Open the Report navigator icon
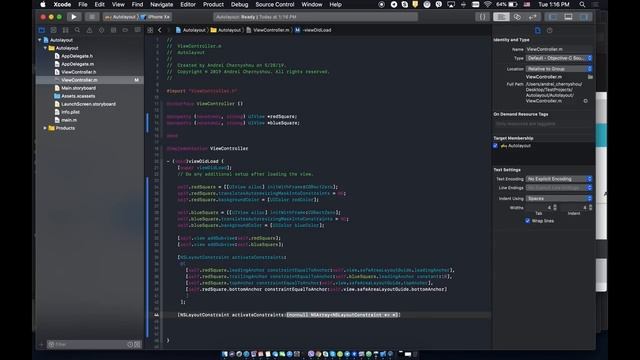Viewport: 640px width, 360px height. coord(137,30)
